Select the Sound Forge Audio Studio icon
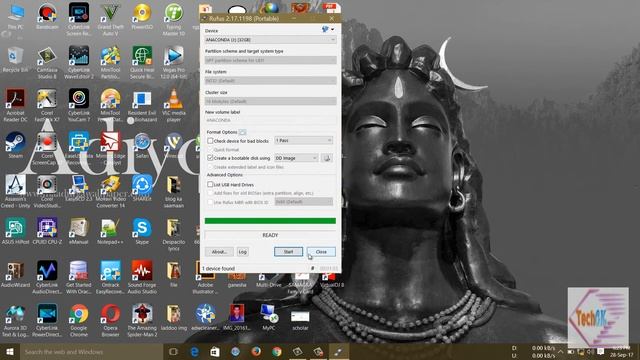The image size is (640, 360). (x=142, y=278)
